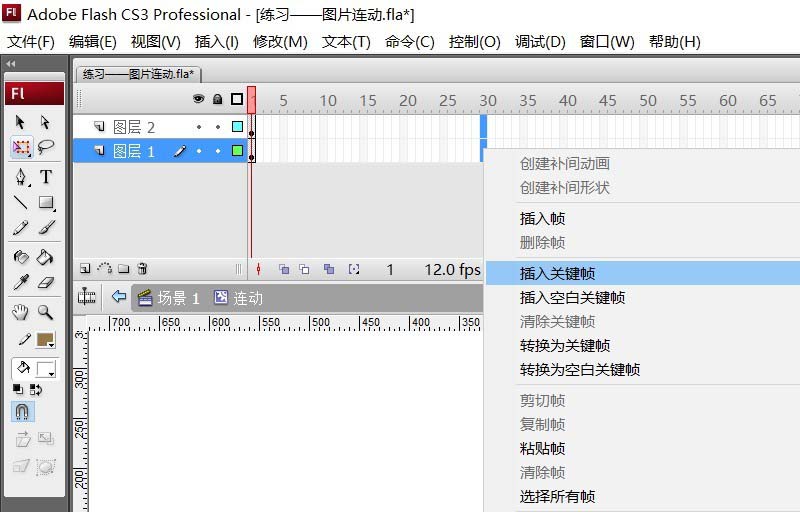Viewport: 800px width, 512px height.
Task: Select the Free Transform tool
Action: [21, 147]
